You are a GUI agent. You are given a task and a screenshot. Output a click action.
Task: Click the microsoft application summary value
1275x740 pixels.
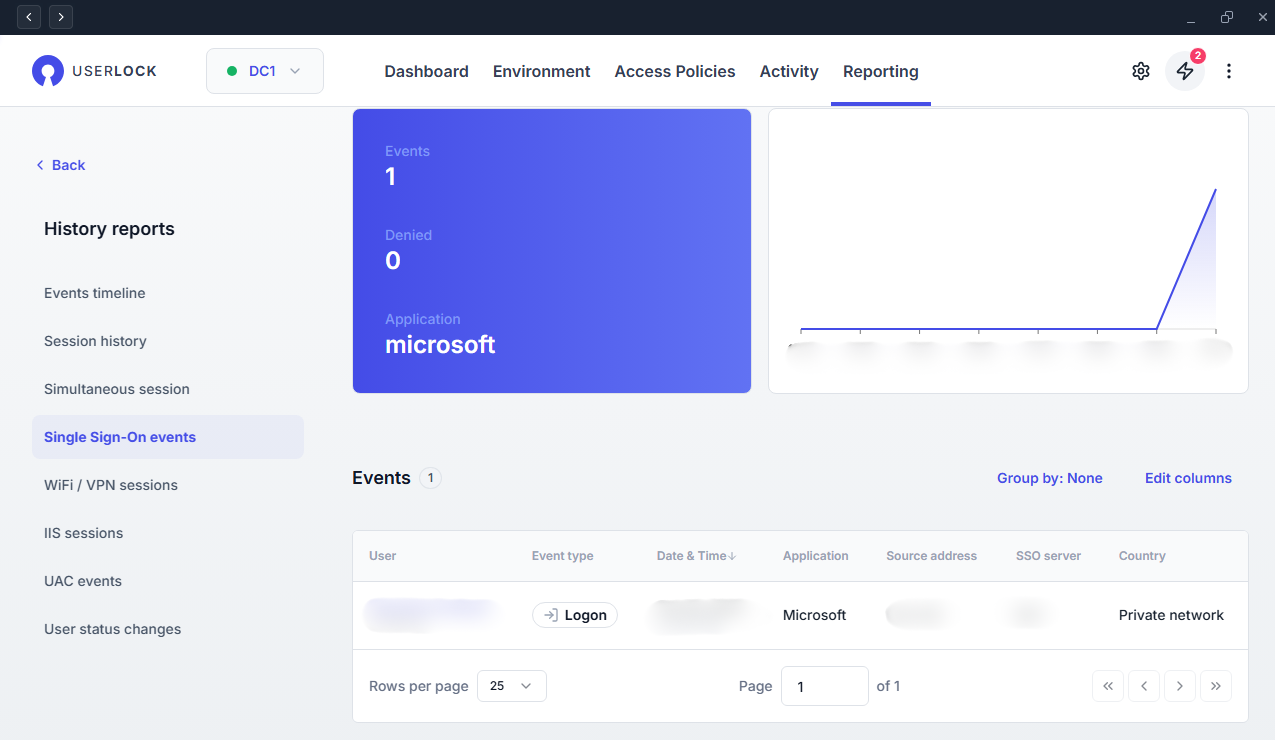pos(441,345)
